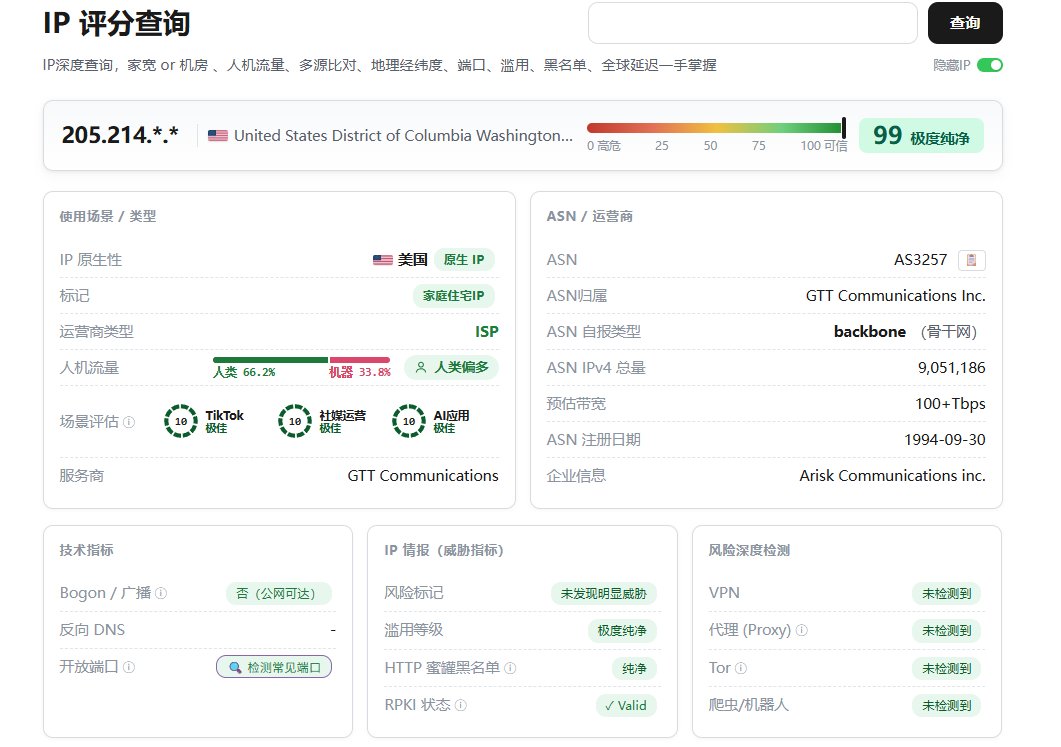The height and width of the screenshot is (747, 1061).
Task: Click the magnifier icon in 检测常见端口
Action: (x=235, y=668)
